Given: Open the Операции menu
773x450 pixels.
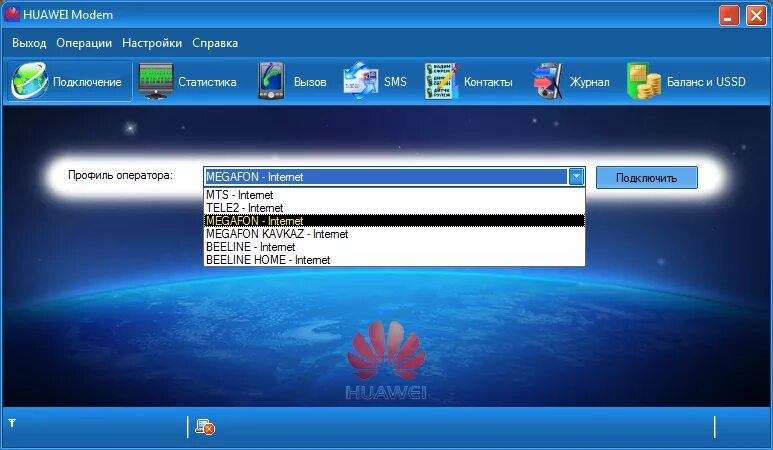Looking at the screenshot, I should click(84, 43).
